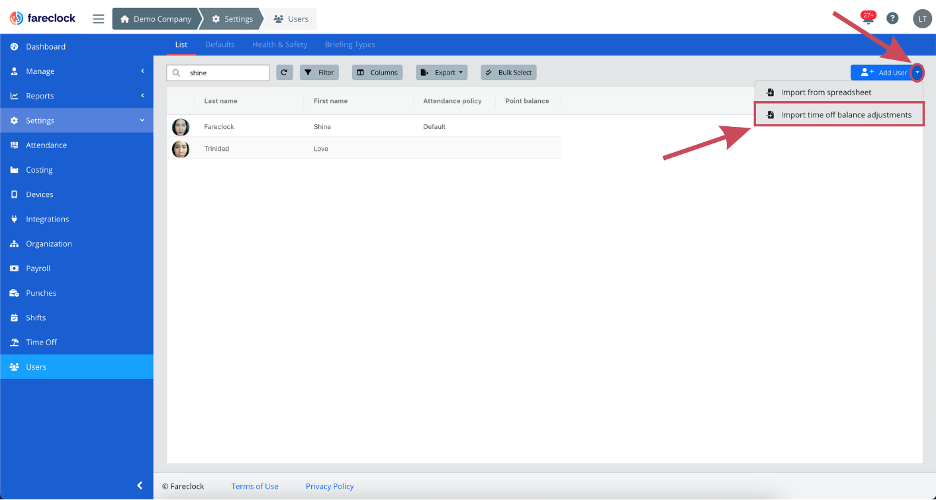936x500 pixels.
Task: Open Time Off settings
Action: [76, 342]
